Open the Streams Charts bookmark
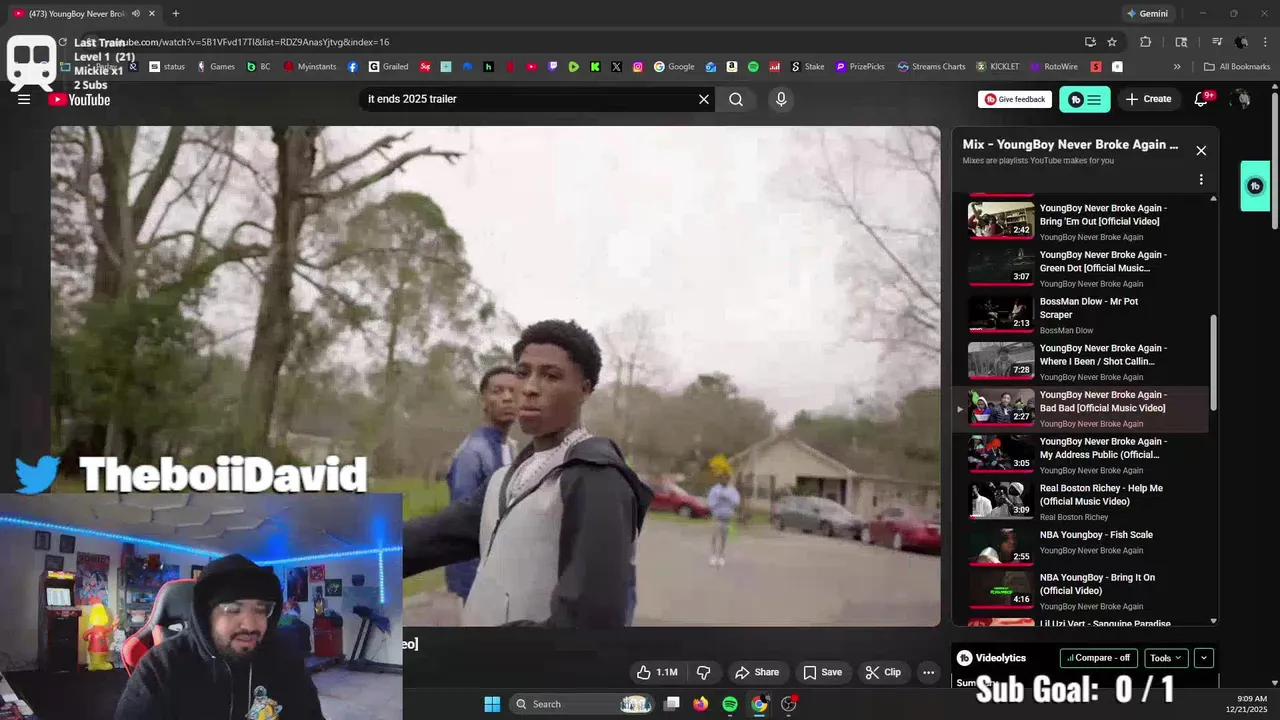The height and width of the screenshot is (720, 1280). pos(931,67)
